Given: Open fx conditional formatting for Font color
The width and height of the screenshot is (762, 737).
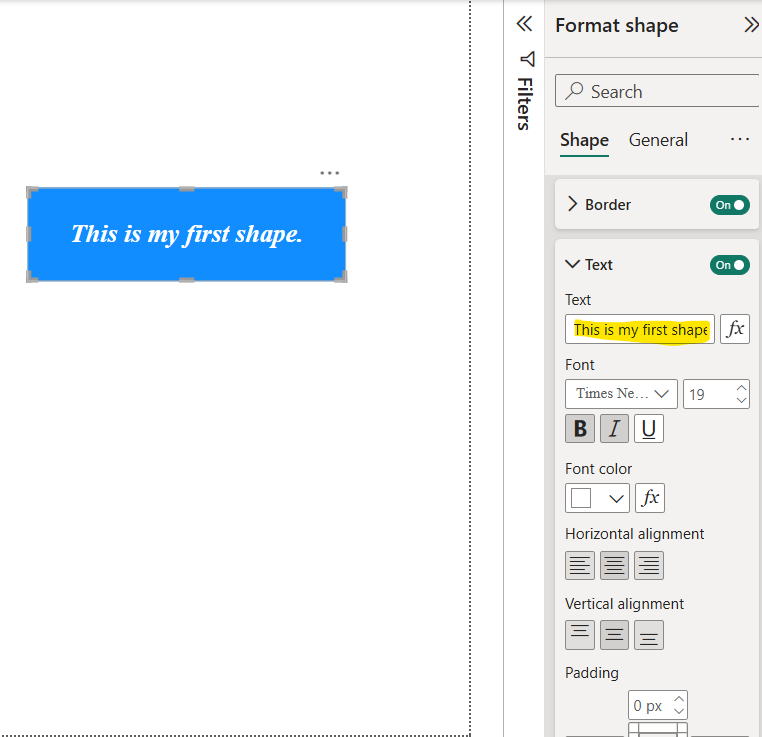Looking at the screenshot, I should click(650, 498).
